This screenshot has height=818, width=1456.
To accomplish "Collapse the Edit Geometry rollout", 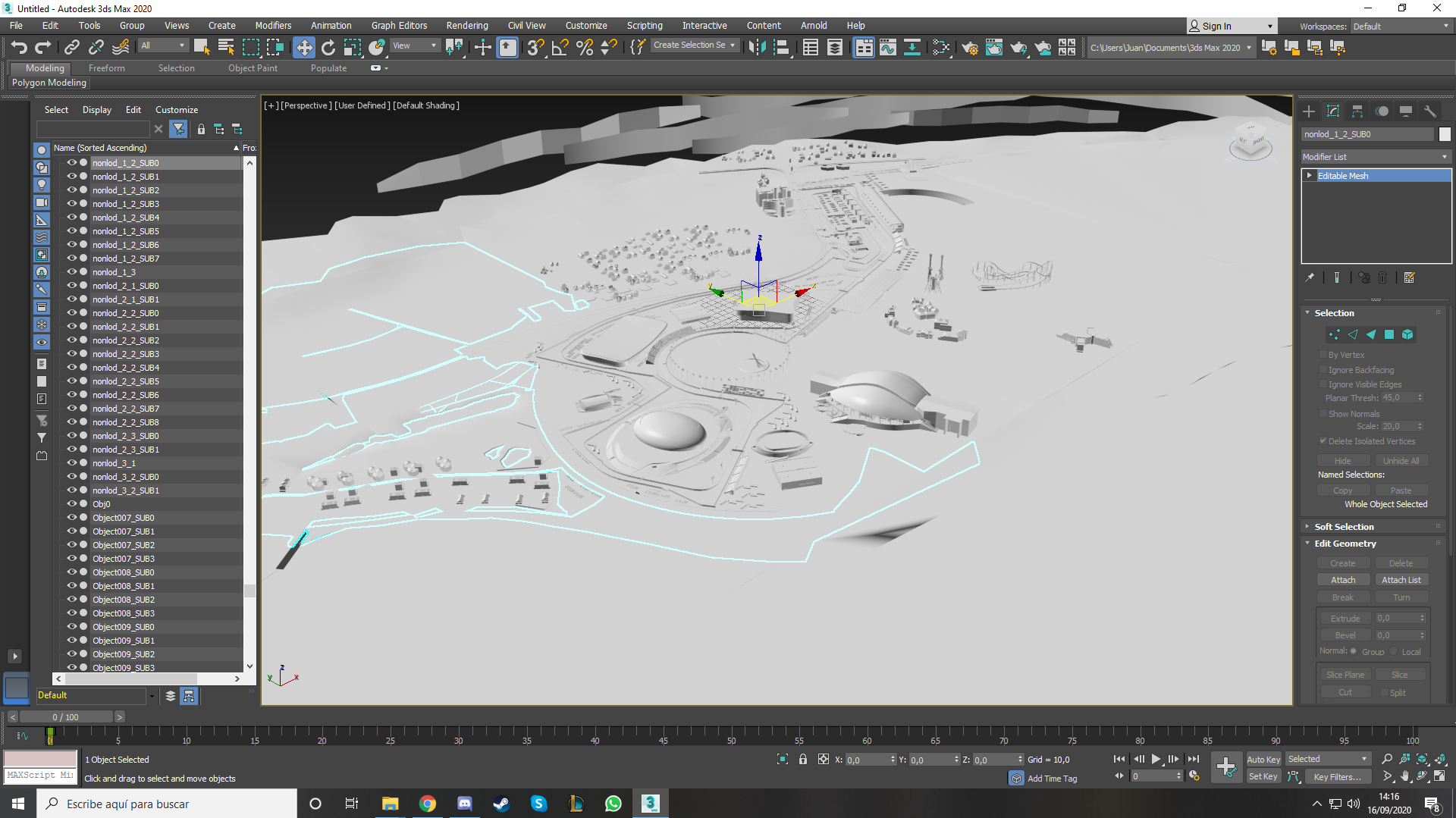I will 1345,544.
